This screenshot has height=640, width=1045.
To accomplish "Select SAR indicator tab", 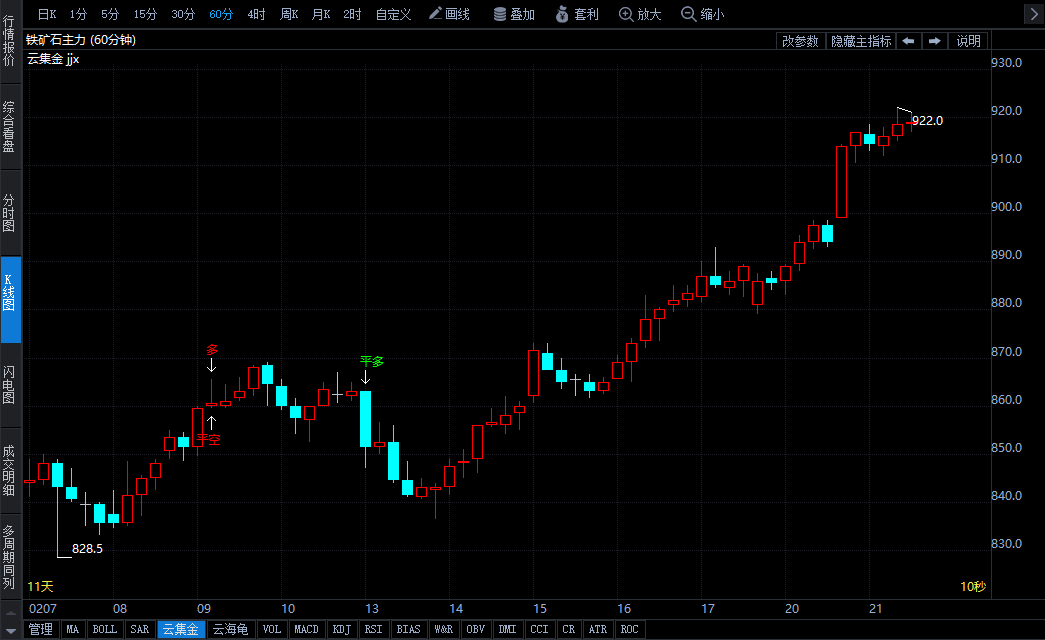I will pyautogui.click(x=140, y=629).
